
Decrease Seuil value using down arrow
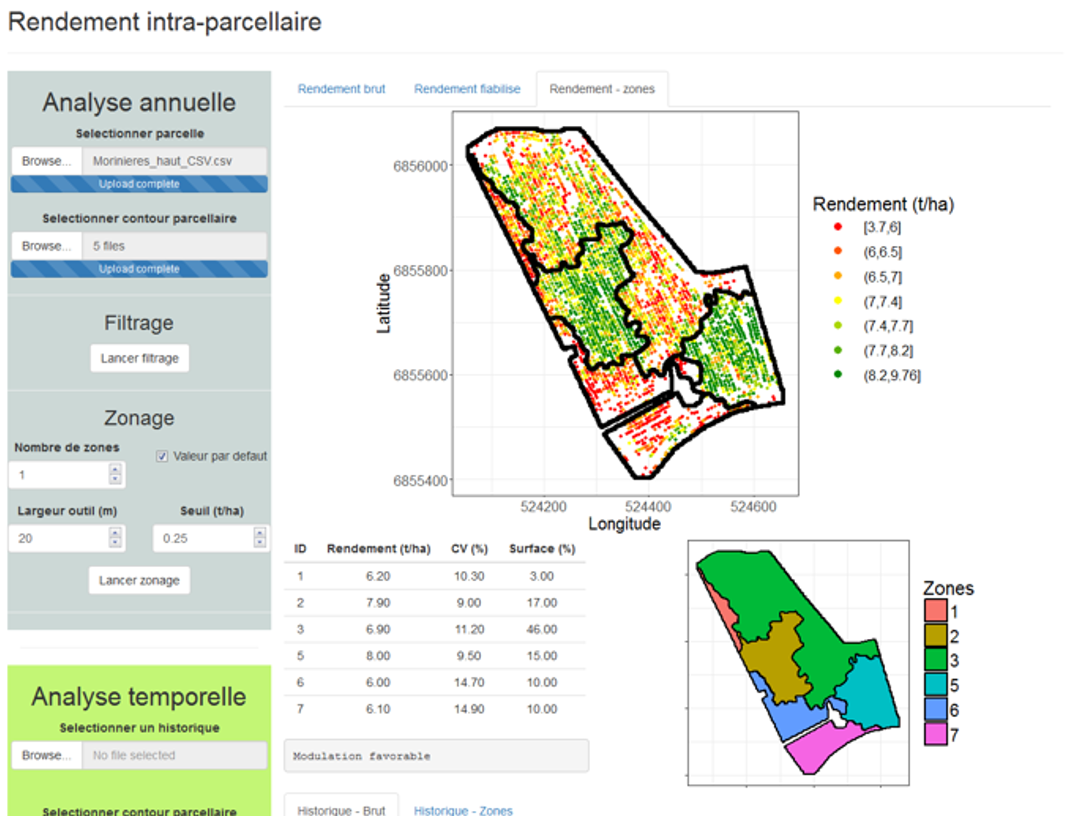pyautogui.click(x=260, y=544)
